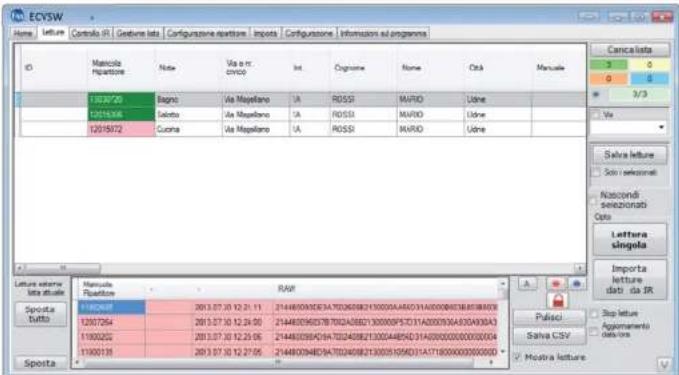
Task: Click the green counter swatch
Action: 609,65
